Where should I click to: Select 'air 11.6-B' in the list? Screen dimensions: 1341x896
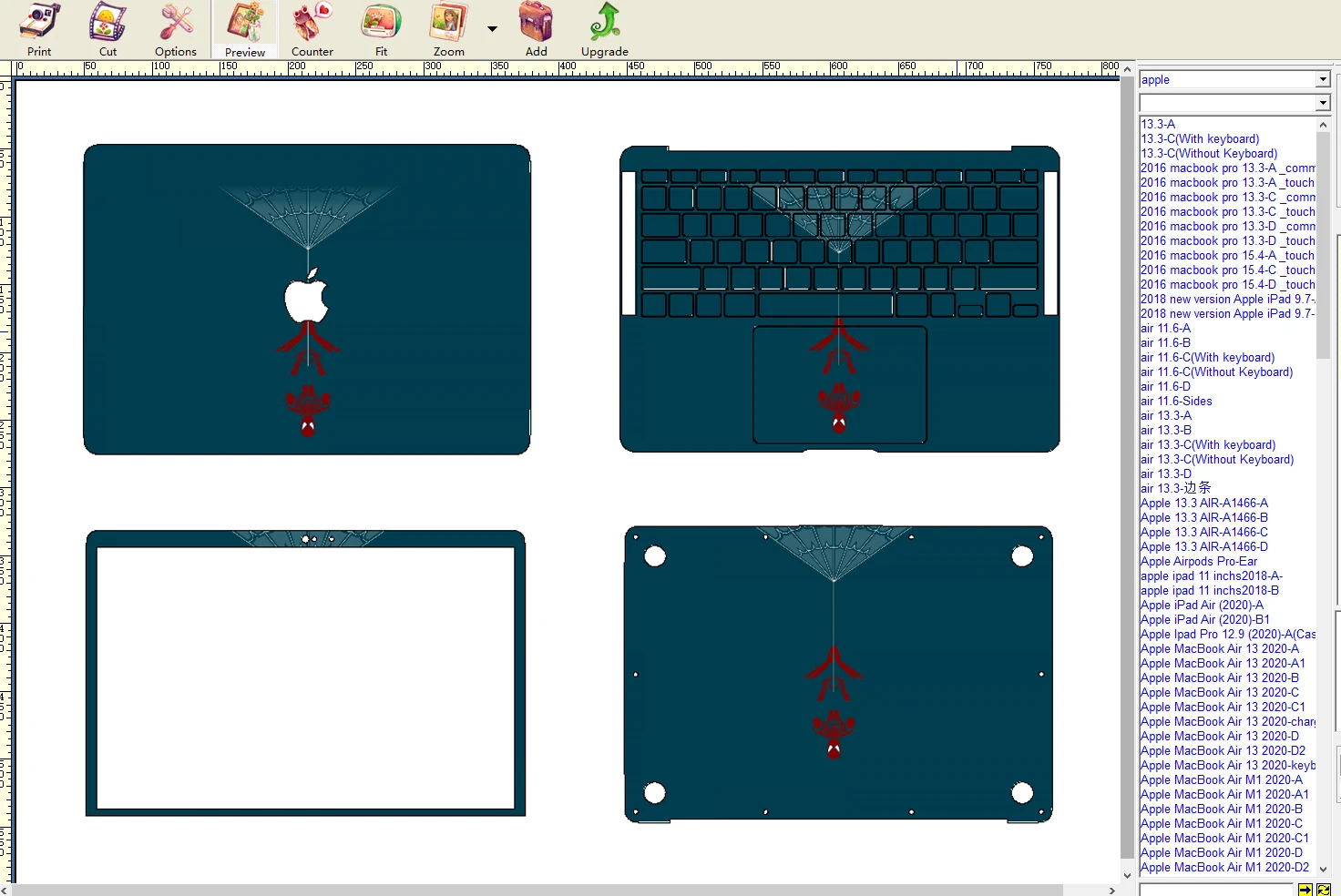click(x=1165, y=342)
